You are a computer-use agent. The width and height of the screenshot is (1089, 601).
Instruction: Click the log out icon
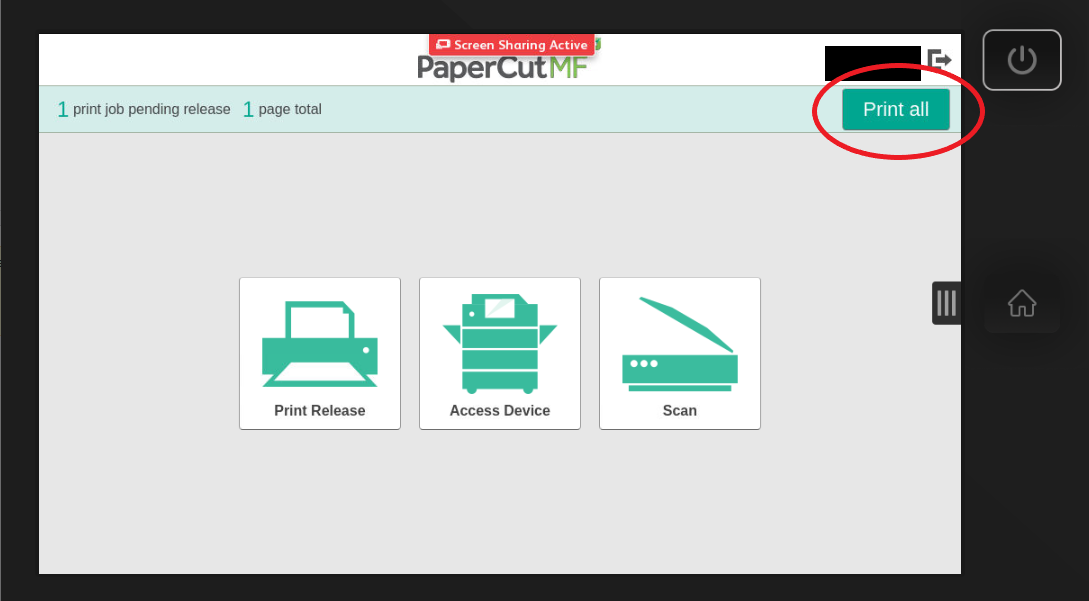tap(939, 60)
